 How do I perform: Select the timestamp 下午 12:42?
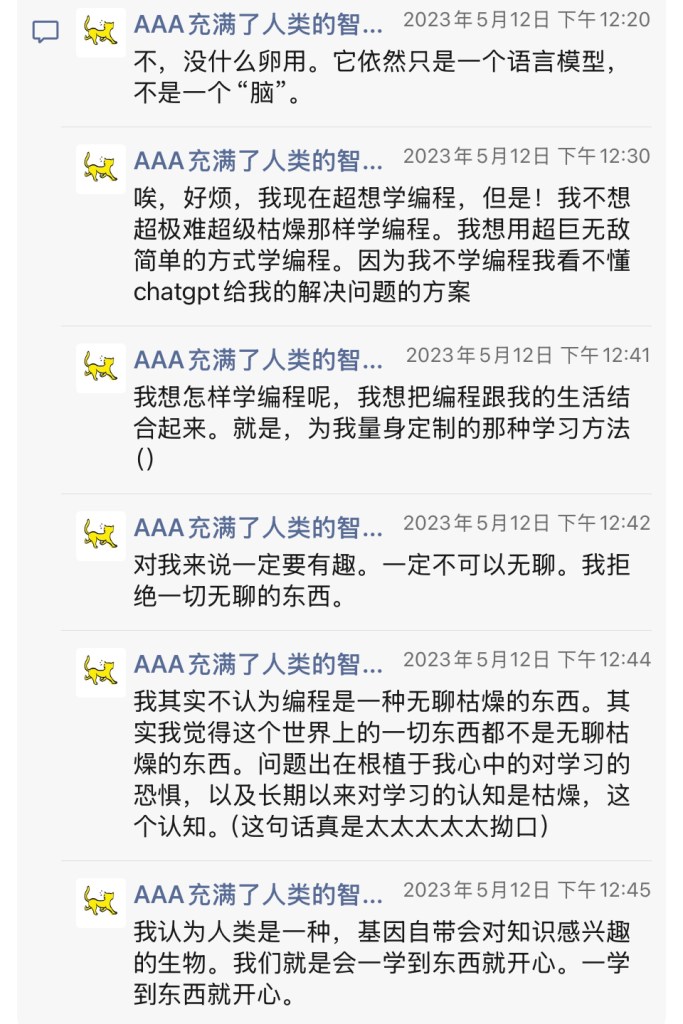click(x=526, y=523)
